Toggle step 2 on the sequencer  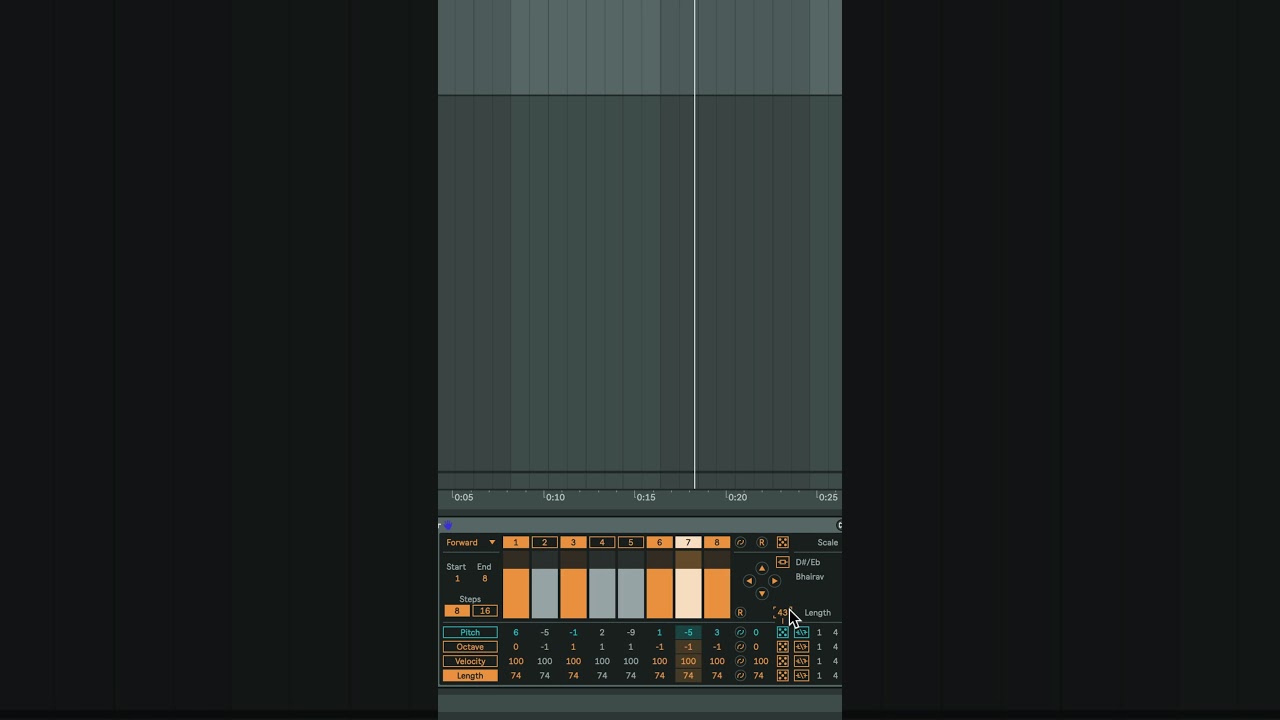click(544, 542)
